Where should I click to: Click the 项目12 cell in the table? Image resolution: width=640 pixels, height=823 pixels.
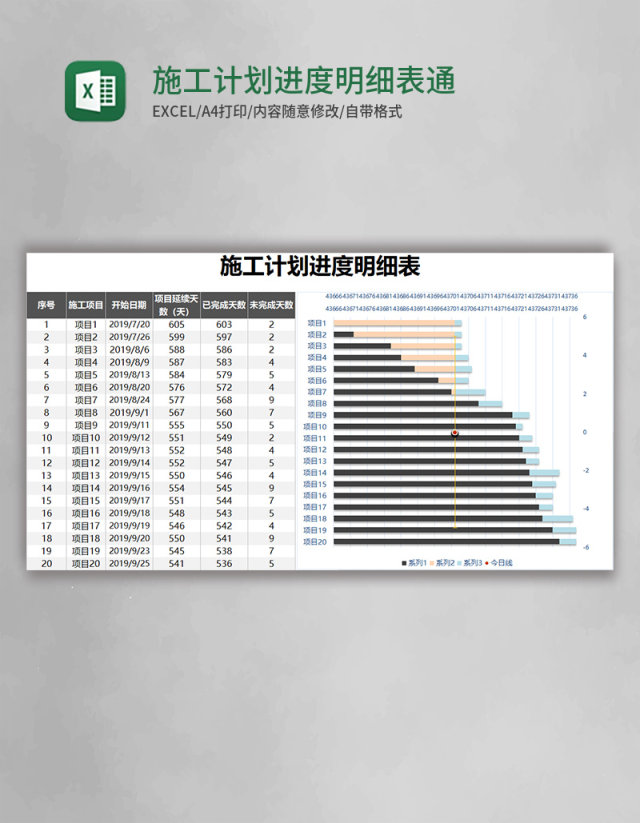tap(86, 463)
